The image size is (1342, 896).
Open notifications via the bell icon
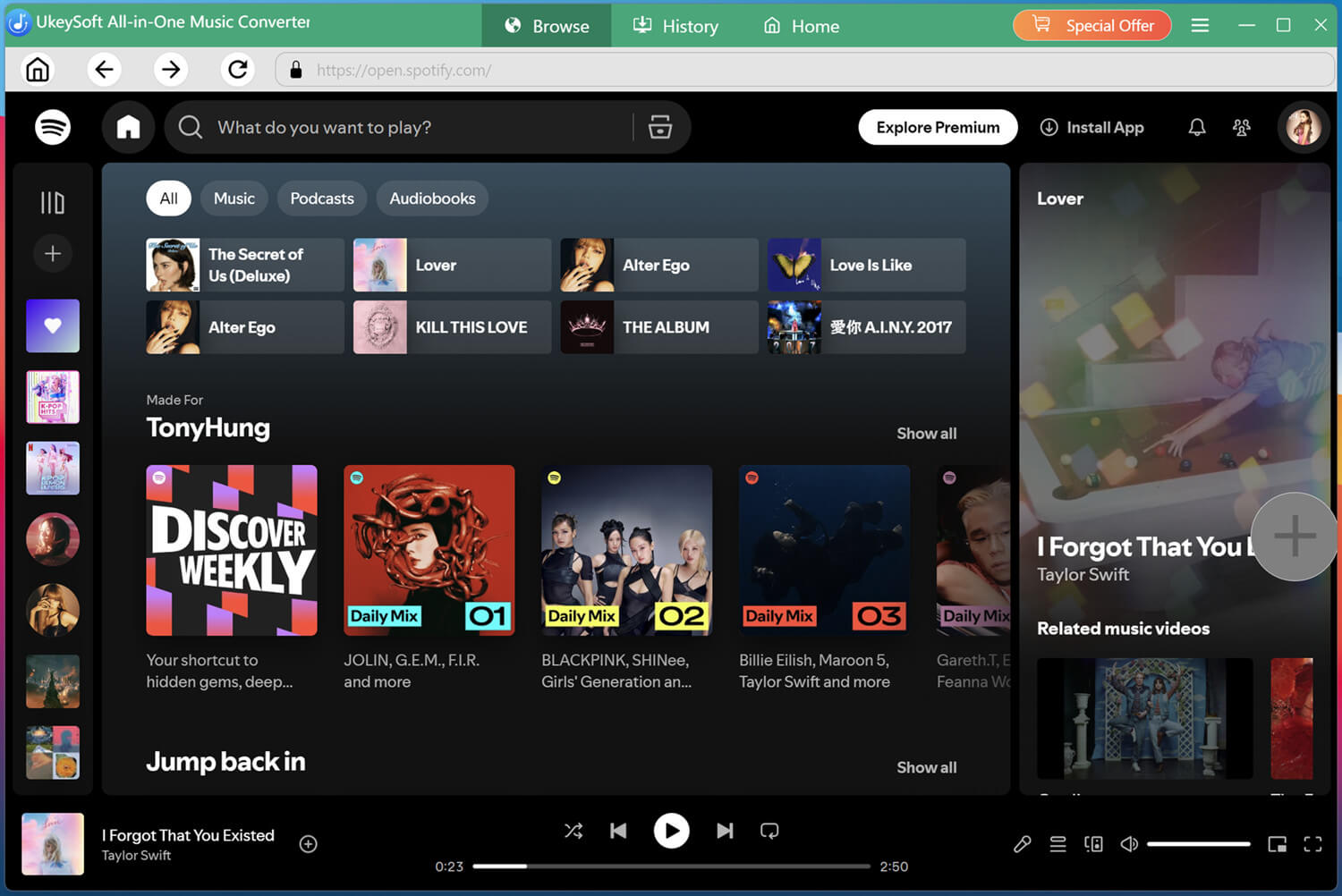click(1197, 127)
